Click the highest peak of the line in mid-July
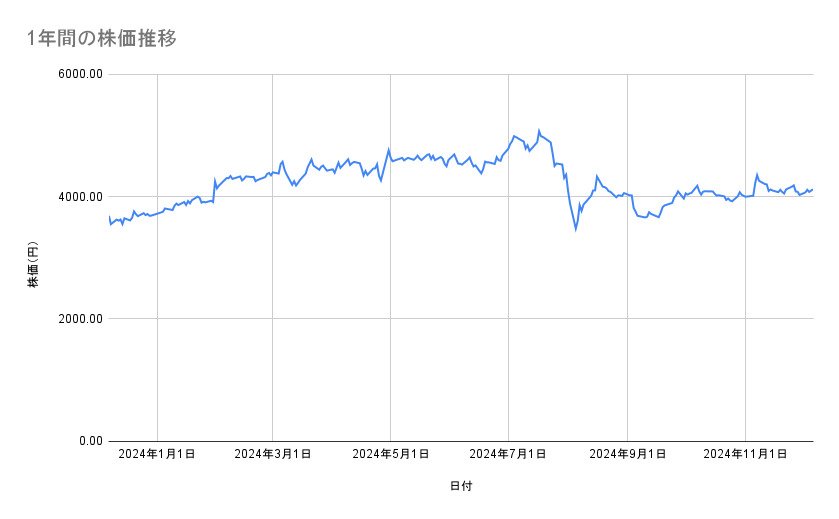 (x=539, y=130)
